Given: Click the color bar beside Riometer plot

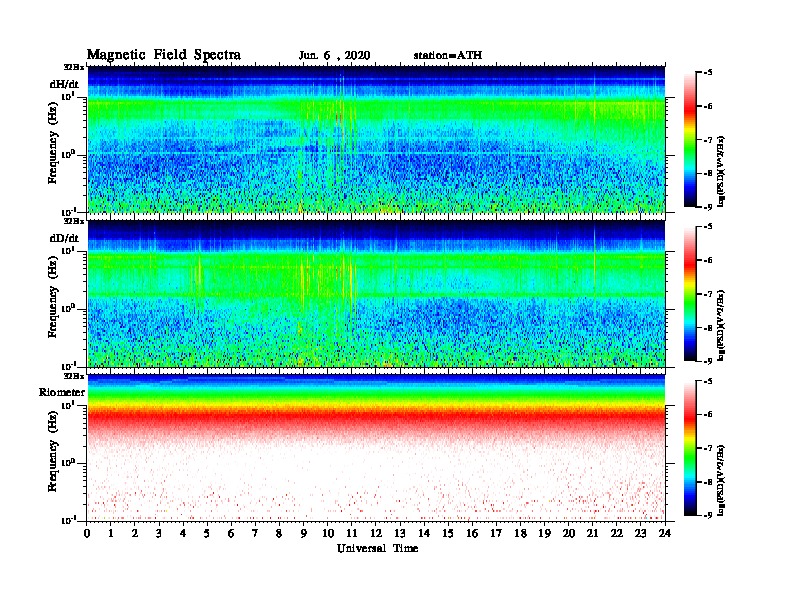Looking at the screenshot, I should (690, 448).
